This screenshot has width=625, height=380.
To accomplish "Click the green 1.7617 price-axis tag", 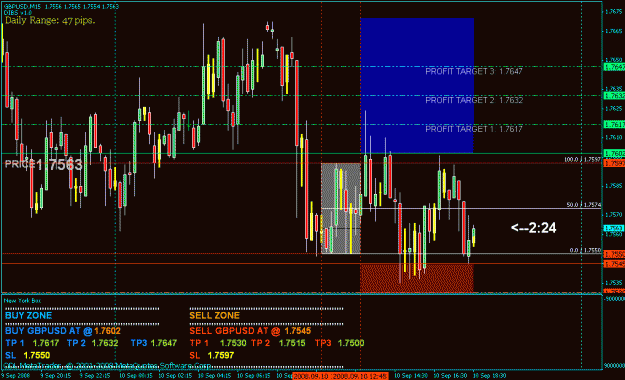I will 614,124.
